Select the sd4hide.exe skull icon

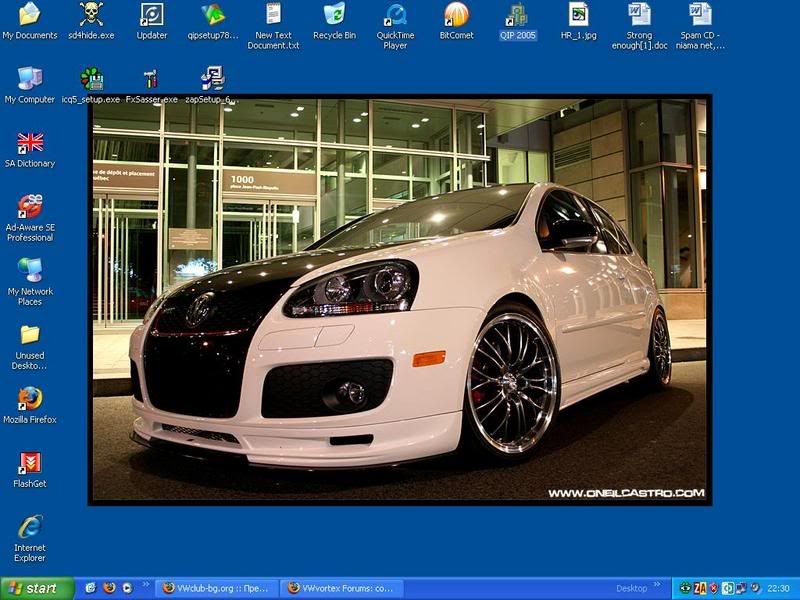(91, 16)
